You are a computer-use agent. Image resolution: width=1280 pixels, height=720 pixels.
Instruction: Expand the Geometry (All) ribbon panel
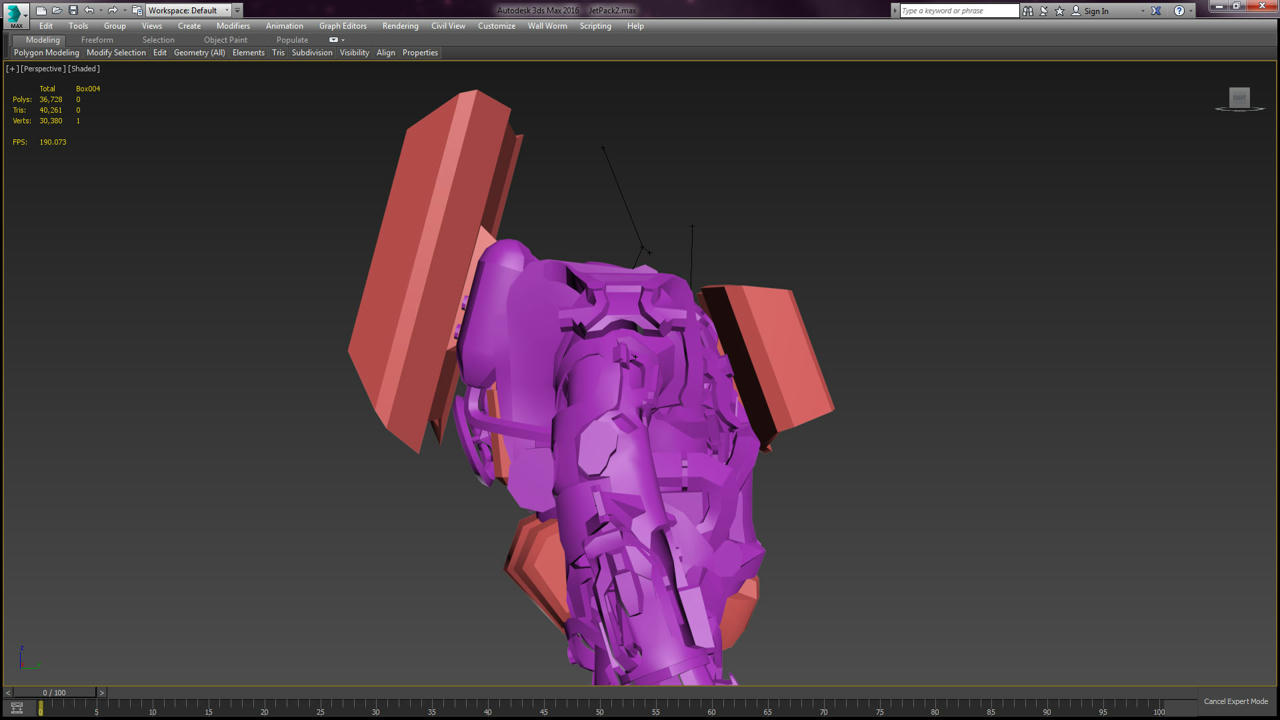click(x=199, y=53)
